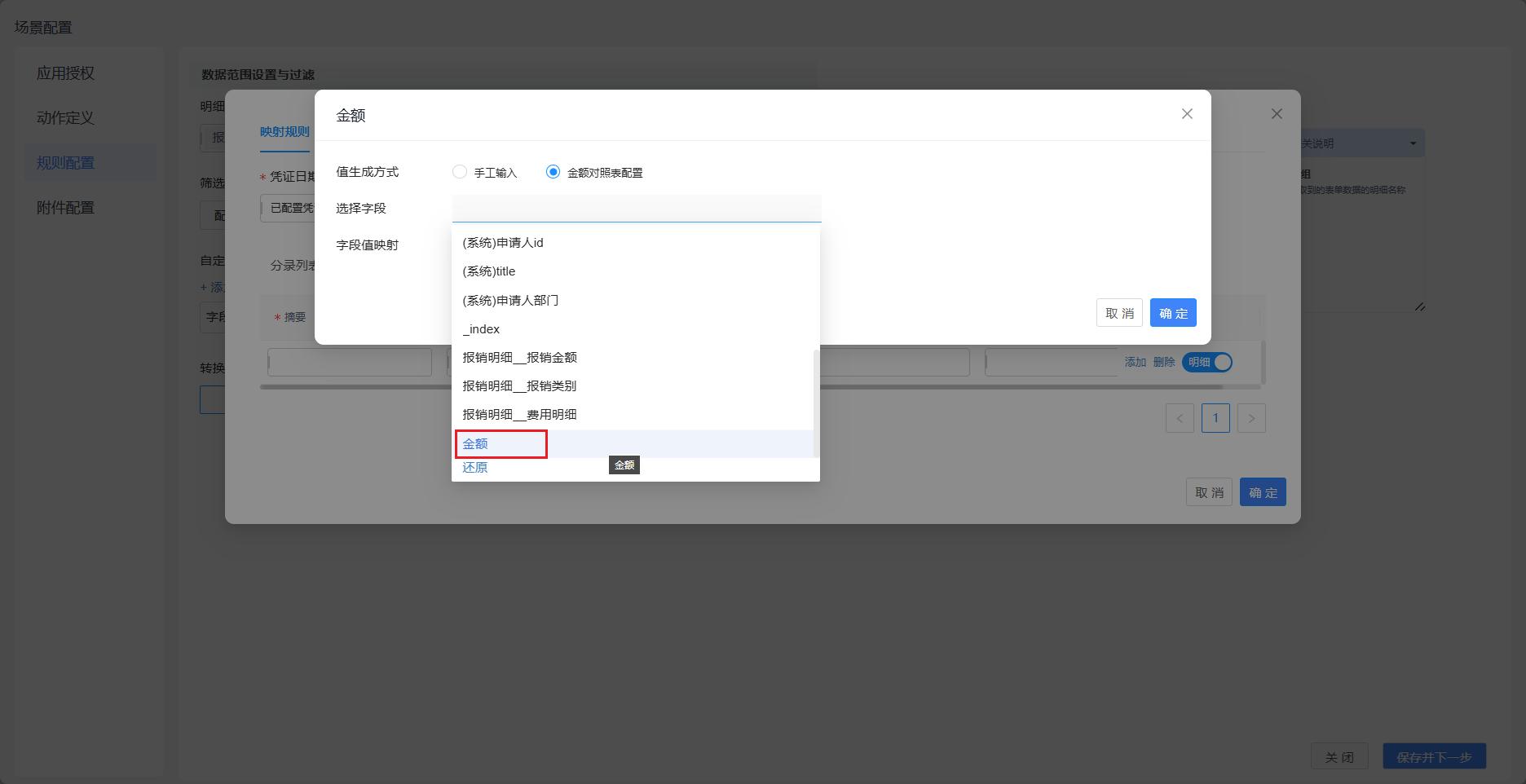Viewport: 1526px width, 784px height.
Task: Choose (系统)申请人部门 option
Action: pyautogui.click(x=633, y=300)
